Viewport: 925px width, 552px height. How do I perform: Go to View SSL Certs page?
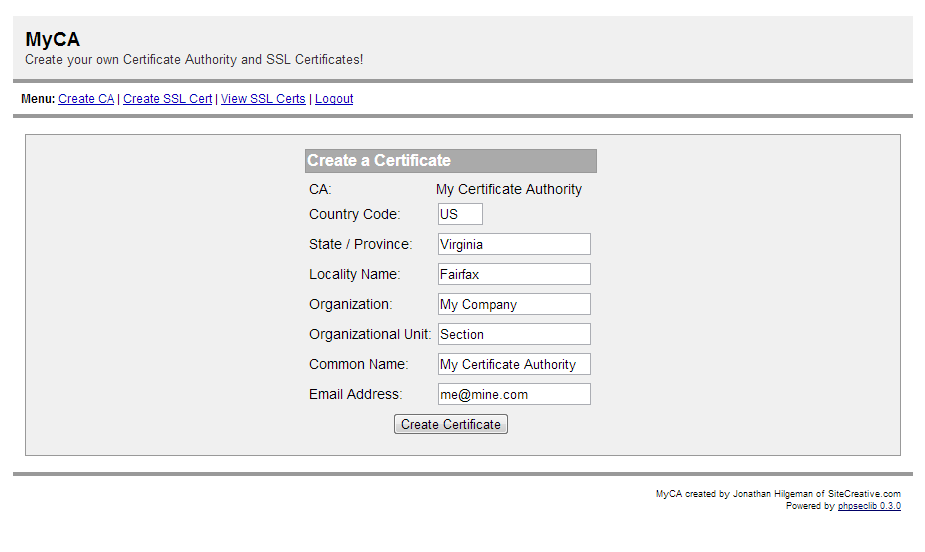point(263,98)
